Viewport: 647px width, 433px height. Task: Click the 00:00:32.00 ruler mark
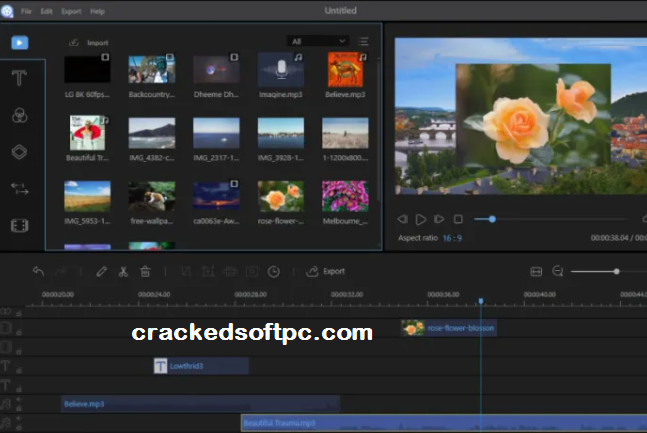point(347,294)
